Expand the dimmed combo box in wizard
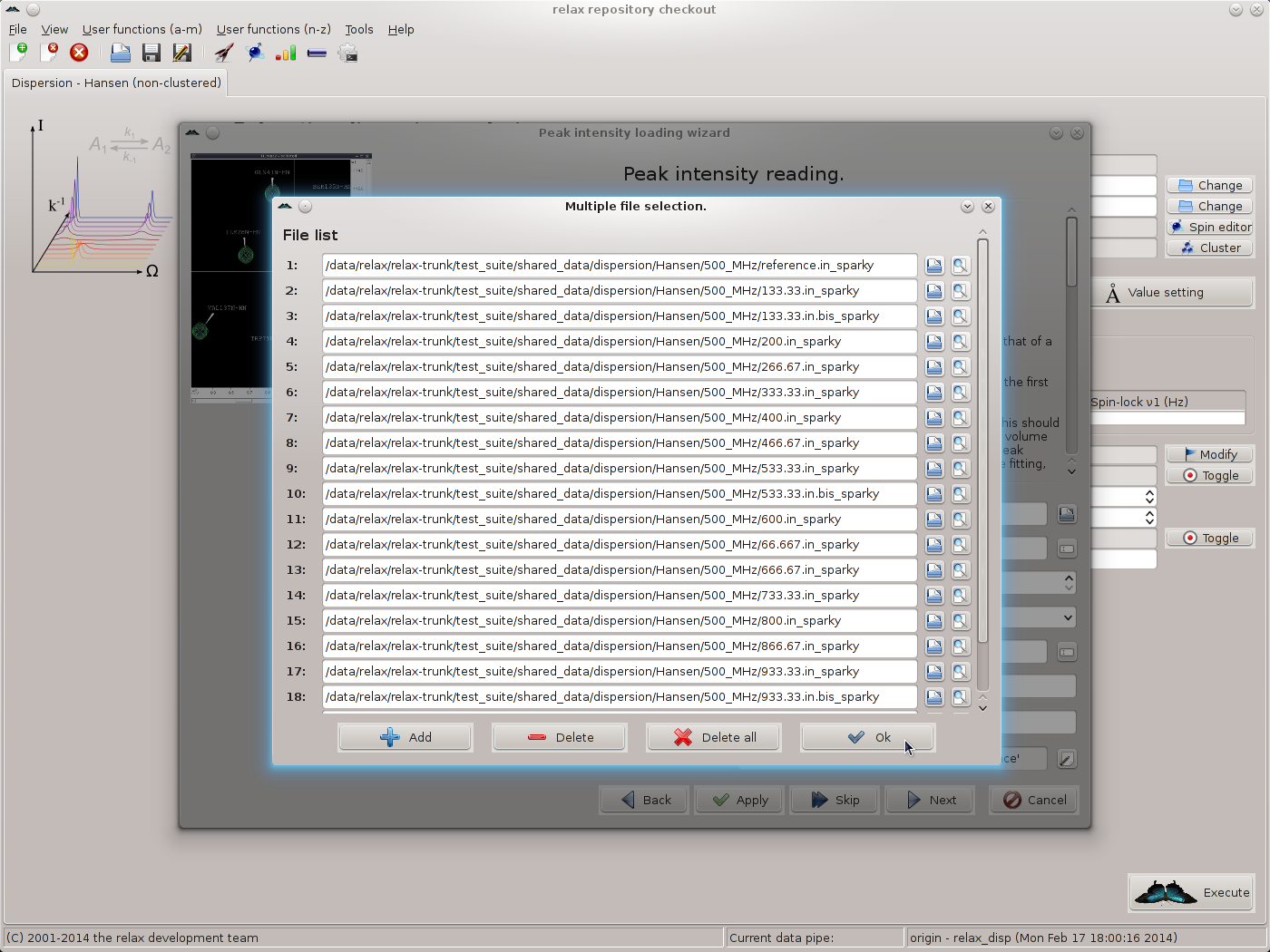The width and height of the screenshot is (1270, 952). pos(1068,617)
